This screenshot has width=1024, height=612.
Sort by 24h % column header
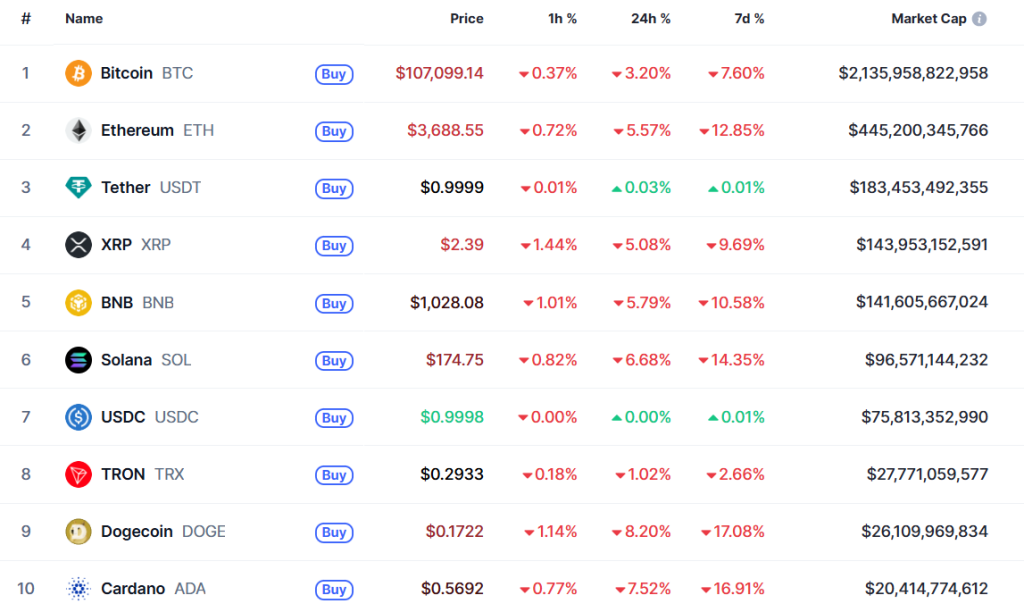coord(650,19)
